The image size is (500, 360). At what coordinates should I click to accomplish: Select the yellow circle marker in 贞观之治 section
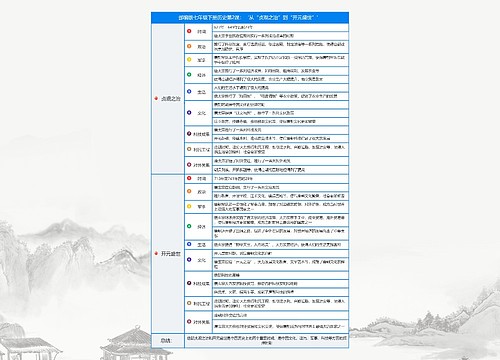click(x=189, y=60)
